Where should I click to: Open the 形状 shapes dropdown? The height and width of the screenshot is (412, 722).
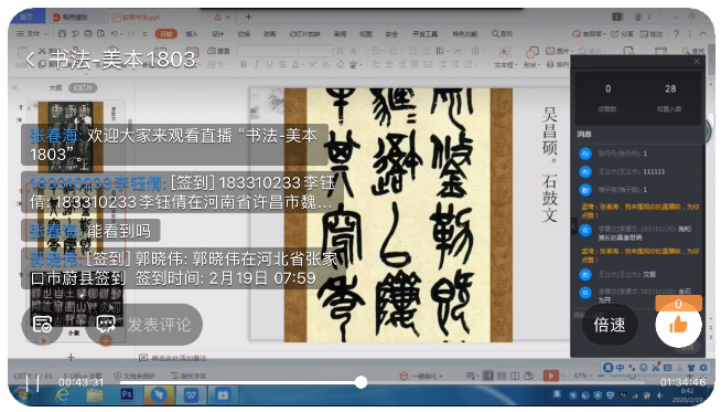click(x=532, y=57)
